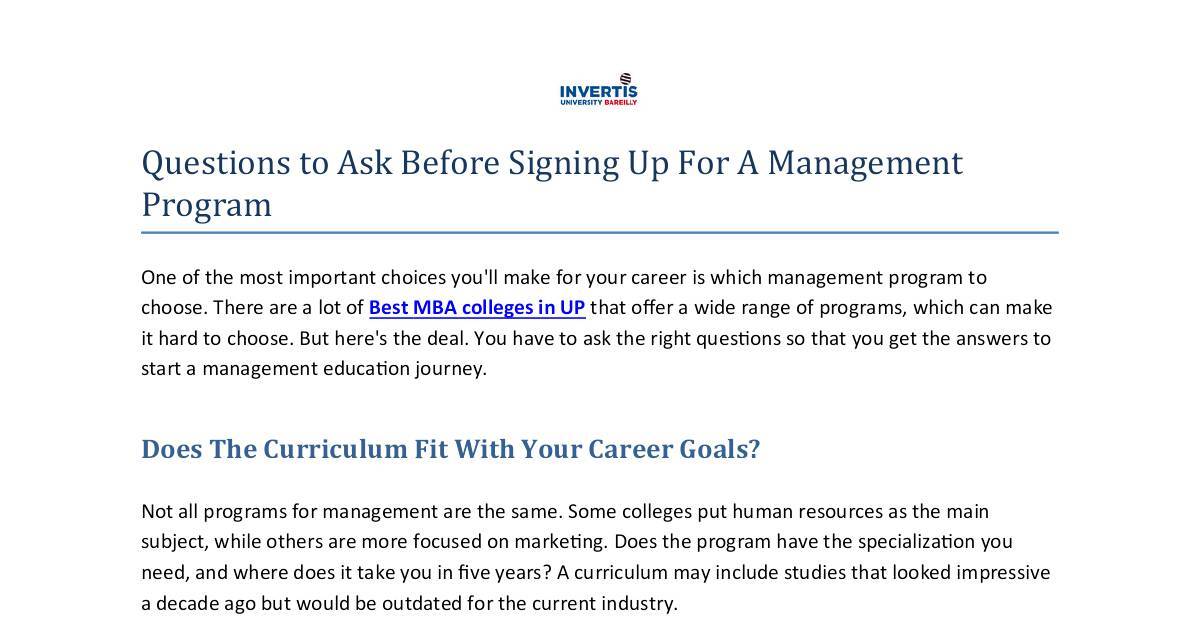Viewport: 1200px width, 630px height.
Task: Click the Invertis University logo
Action: (598, 91)
